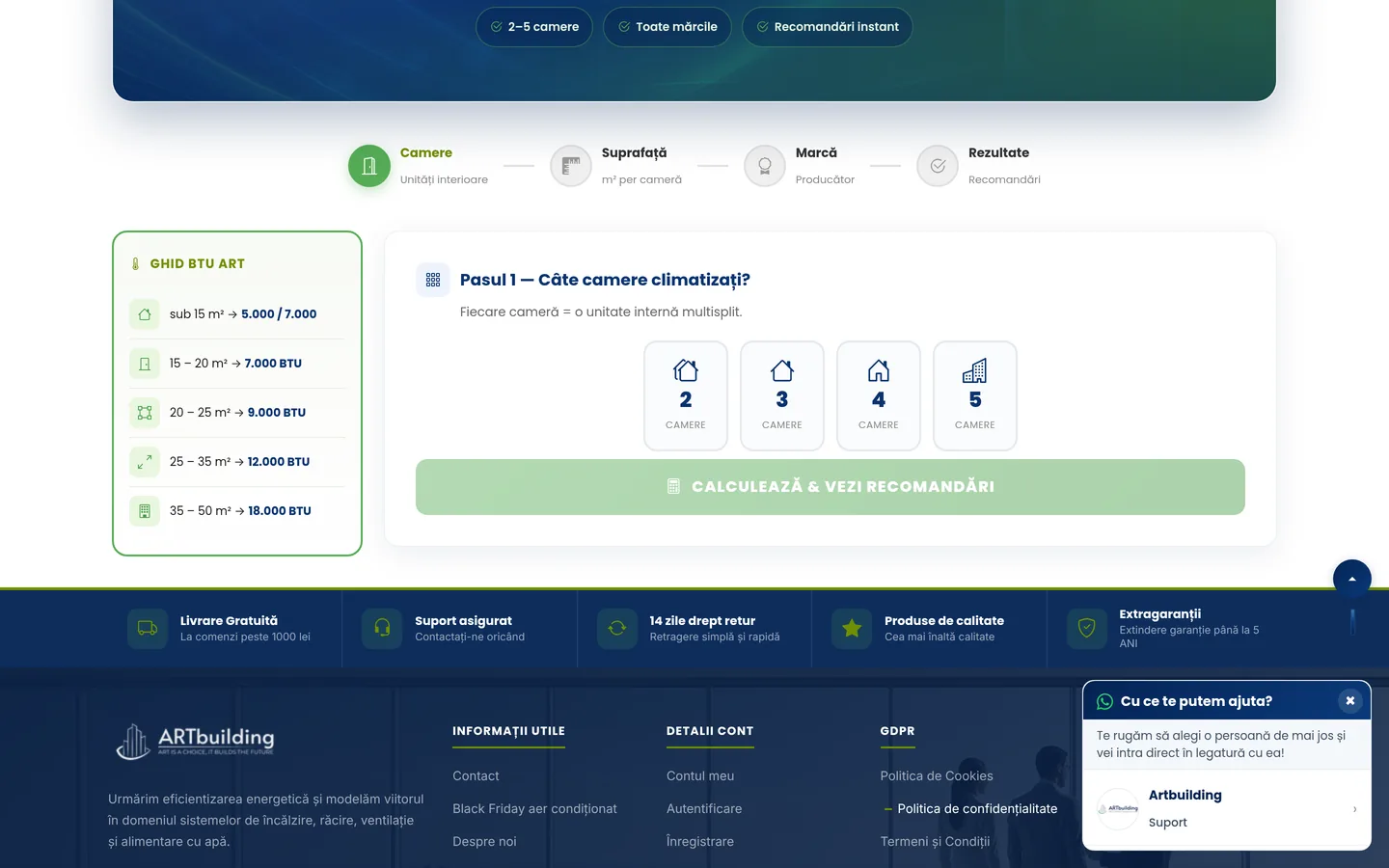Image resolution: width=1389 pixels, height=868 pixels.
Task: Open Termeni și Condiții link
Action: coord(935,842)
